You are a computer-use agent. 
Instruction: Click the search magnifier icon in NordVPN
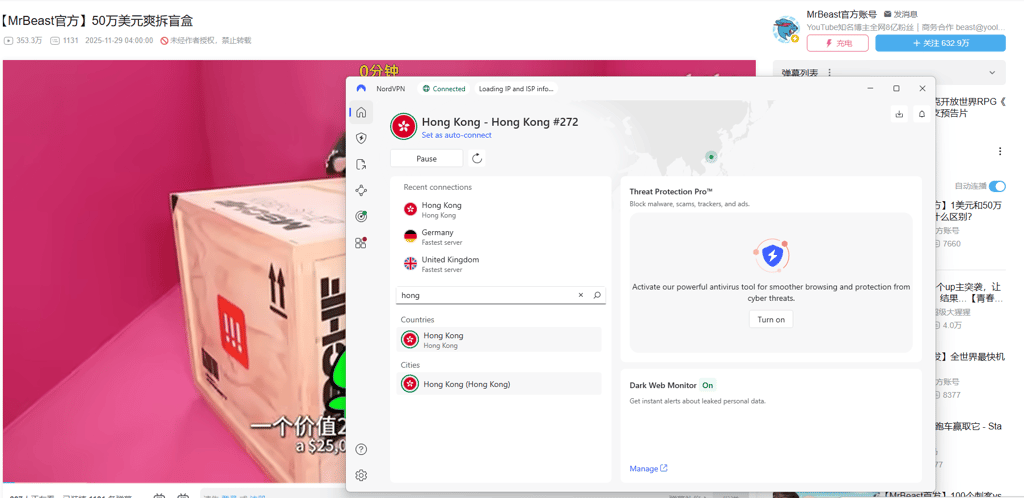tap(597, 295)
